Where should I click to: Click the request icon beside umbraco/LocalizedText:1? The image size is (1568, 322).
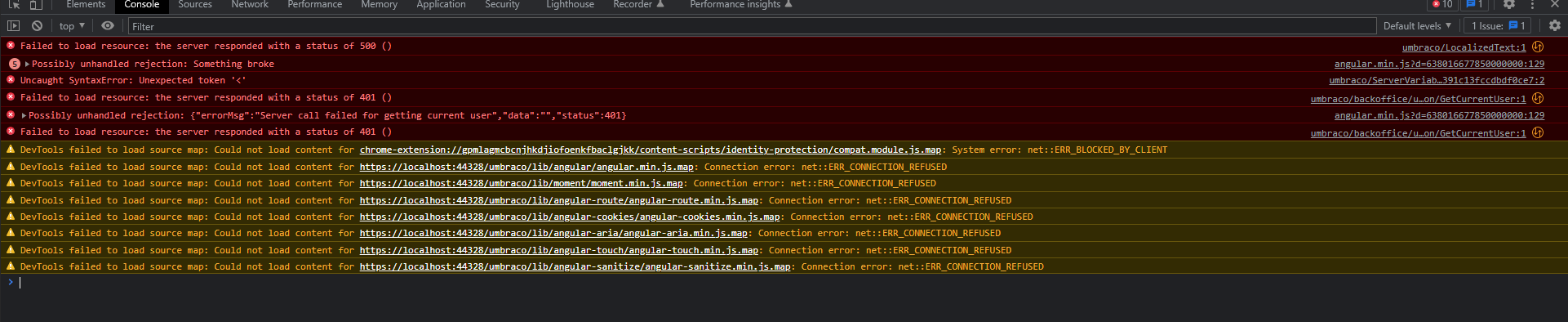click(1538, 47)
